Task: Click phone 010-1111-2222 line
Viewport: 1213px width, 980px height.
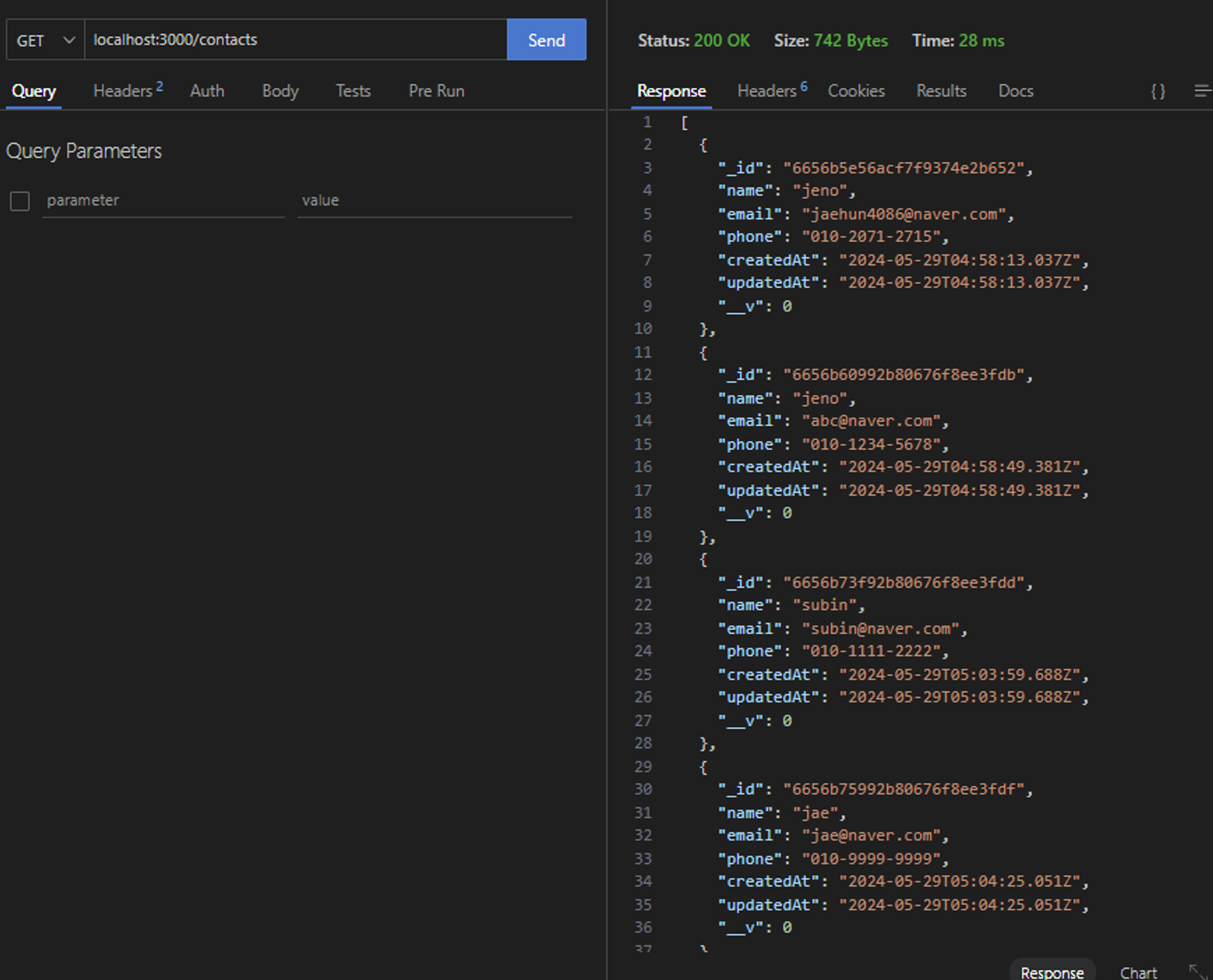Action: (833, 651)
